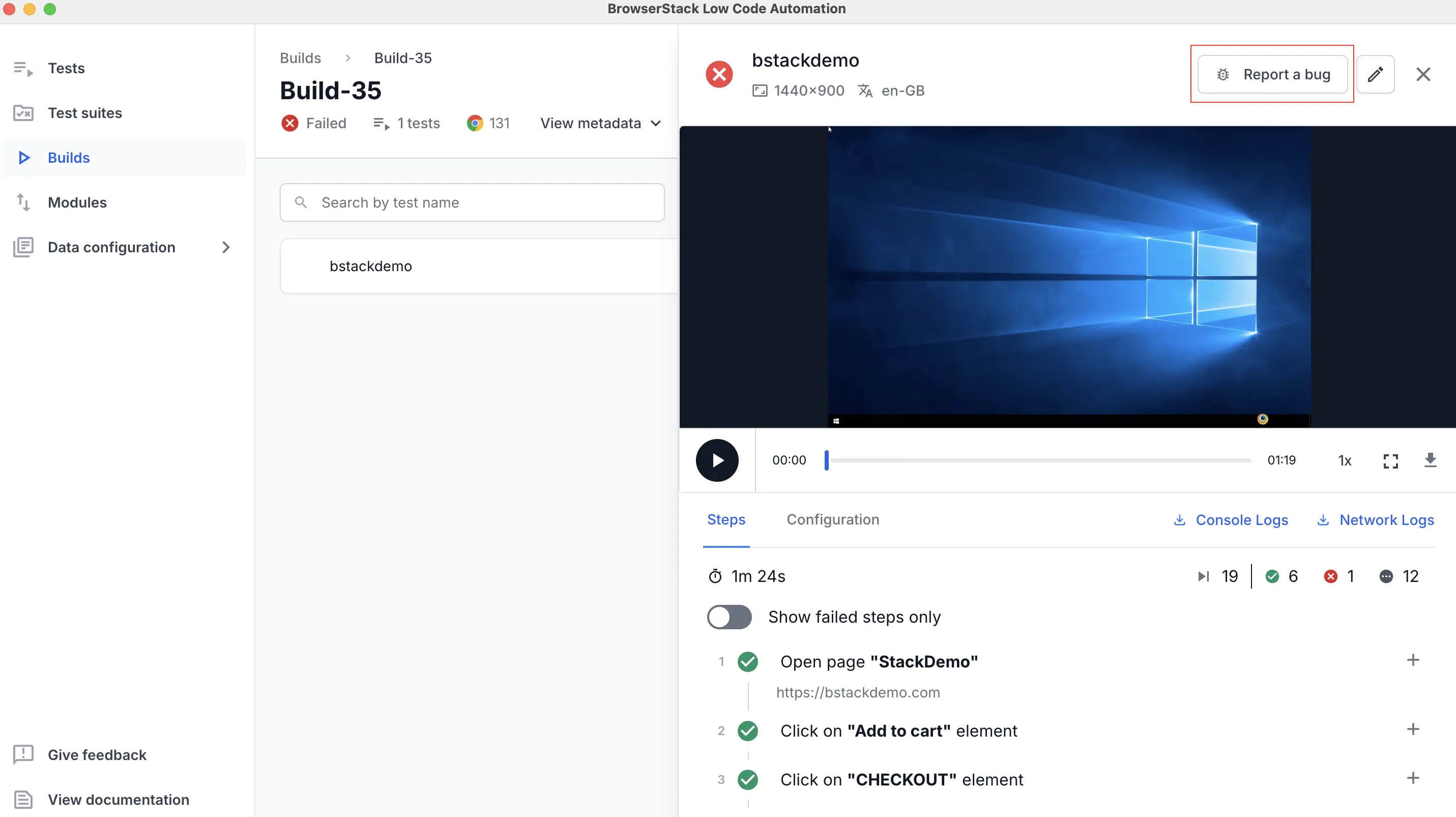
Task: Download Console Logs
Action: (1231, 520)
